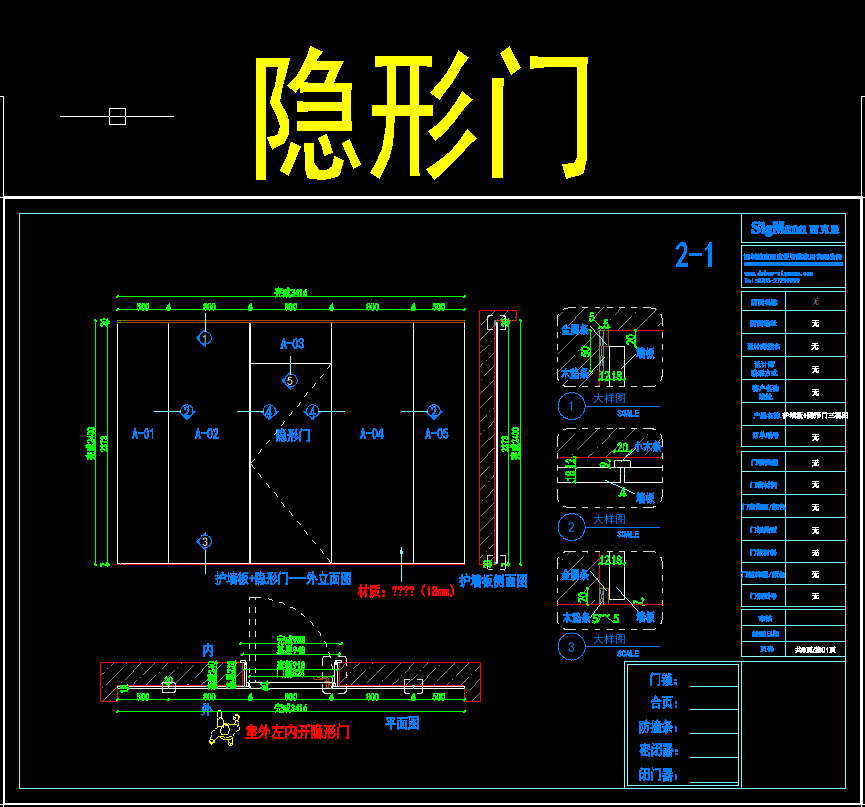Click the 505 dimension above panel A-05

pos(439,307)
